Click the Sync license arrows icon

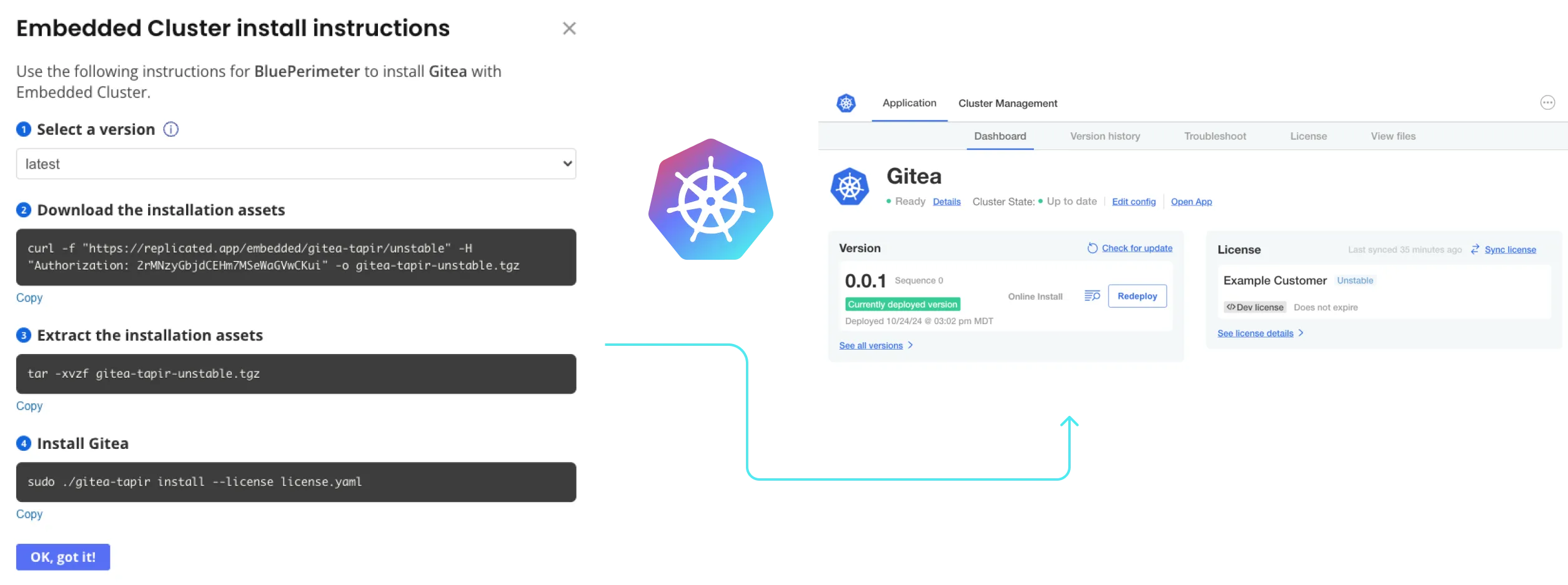pyautogui.click(x=1475, y=249)
